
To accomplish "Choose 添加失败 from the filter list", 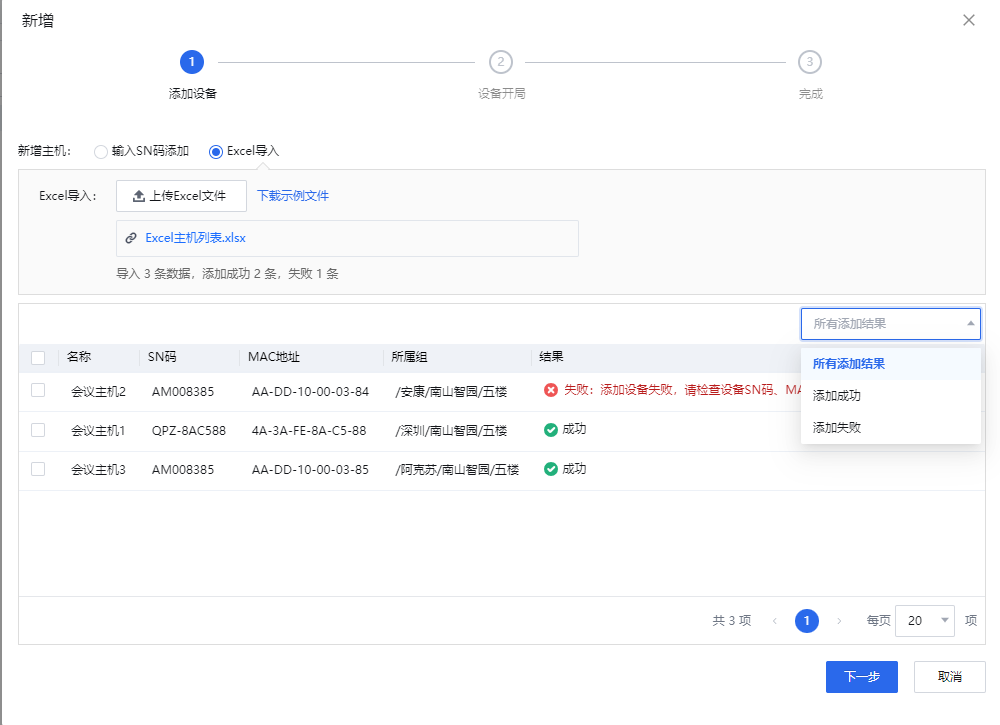I will [837, 427].
